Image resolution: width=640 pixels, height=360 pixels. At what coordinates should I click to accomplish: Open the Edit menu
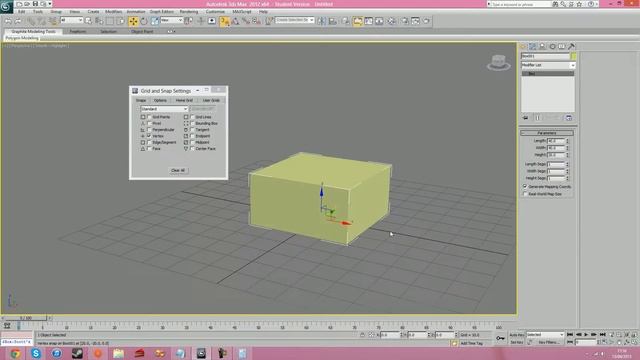click(x=22, y=12)
